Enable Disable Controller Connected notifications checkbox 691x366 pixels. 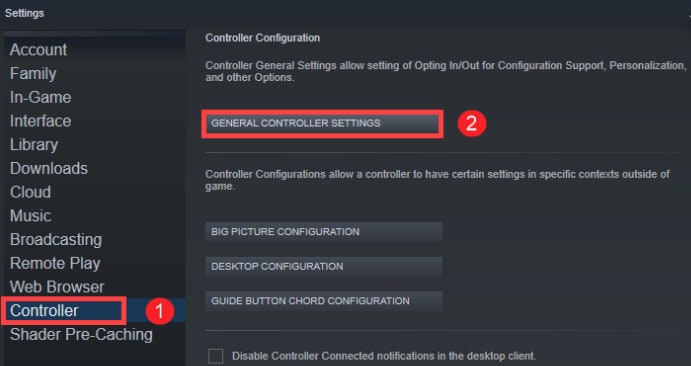(x=215, y=356)
